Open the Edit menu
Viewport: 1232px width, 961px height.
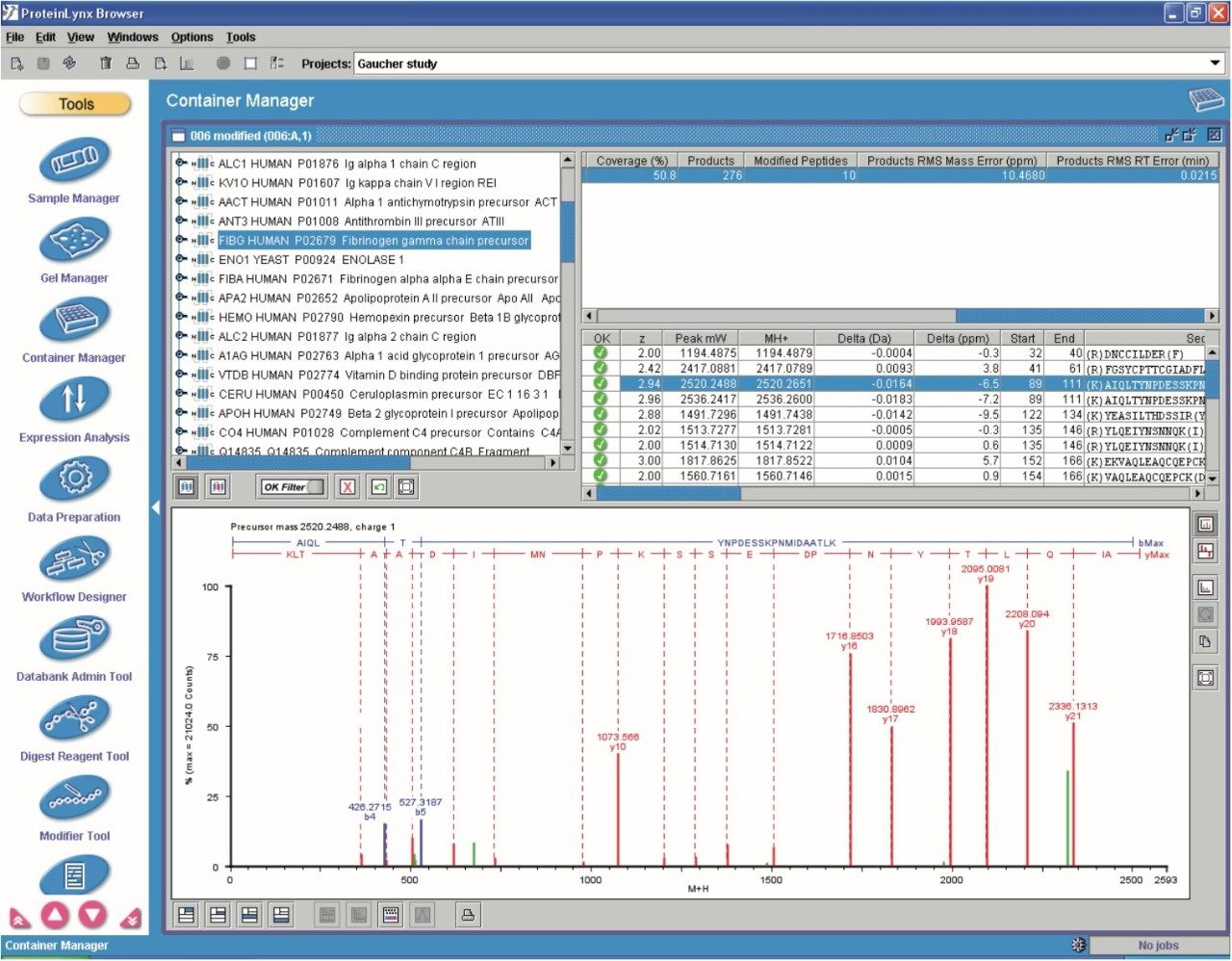45,38
